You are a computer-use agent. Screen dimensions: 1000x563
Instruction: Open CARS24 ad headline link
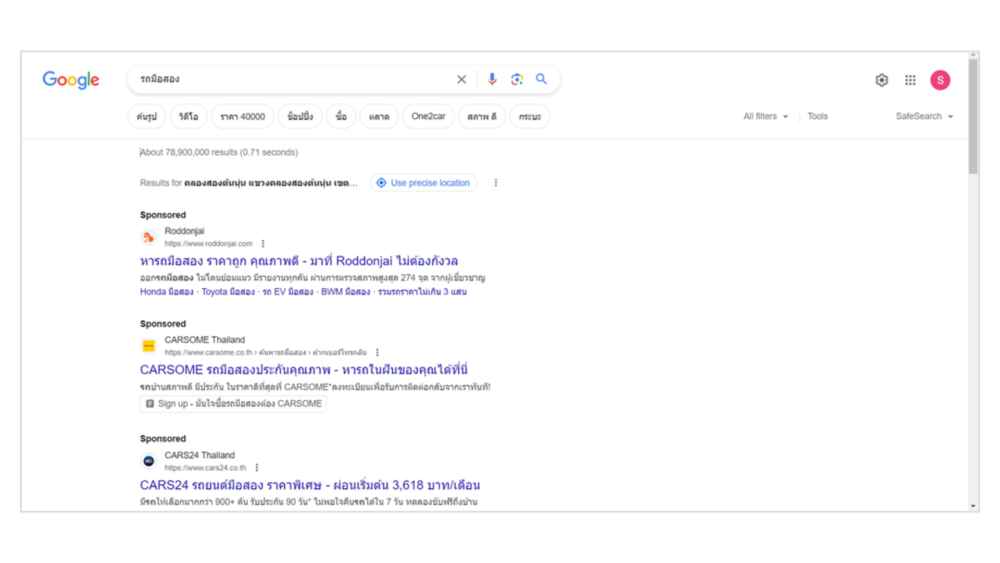(310, 485)
